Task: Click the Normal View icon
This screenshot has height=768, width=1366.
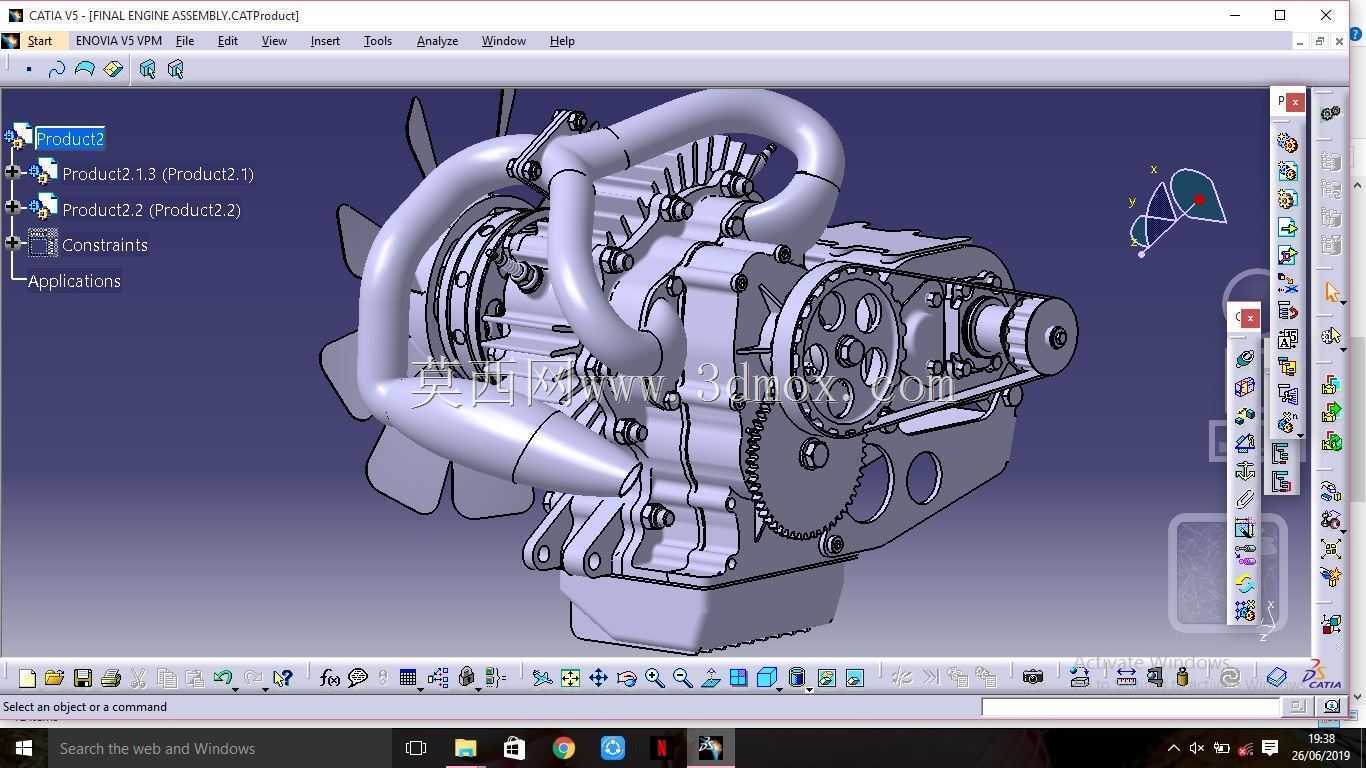Action: (711, 678)
